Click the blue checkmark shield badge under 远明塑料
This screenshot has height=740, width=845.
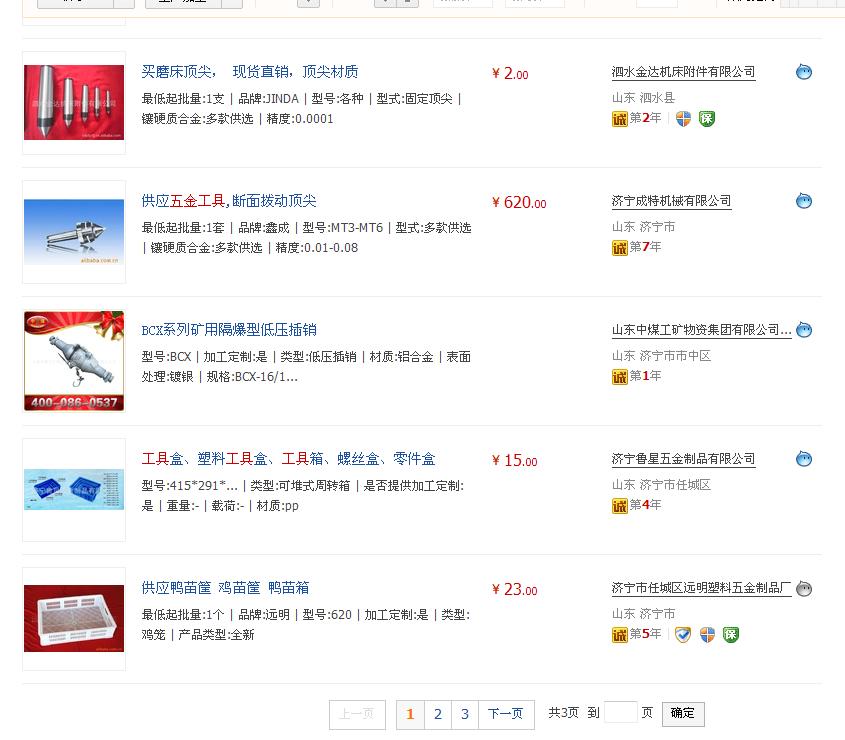682,635
